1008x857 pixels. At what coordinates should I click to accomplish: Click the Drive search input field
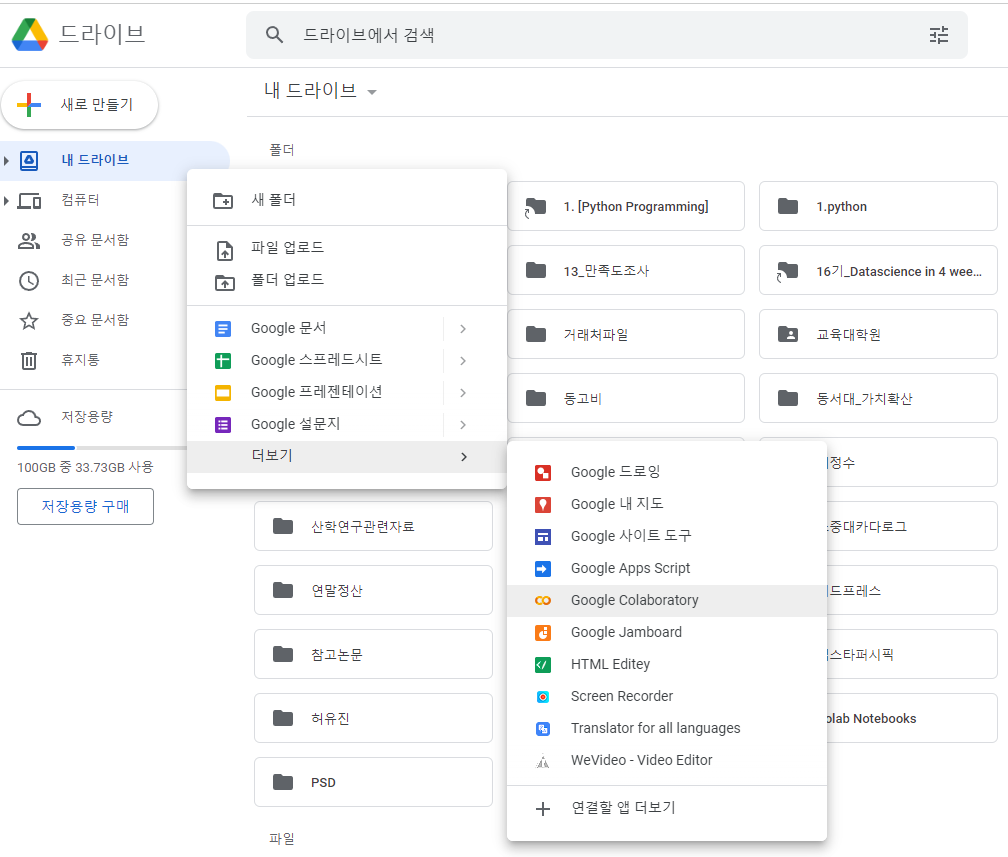coord(607,35)
